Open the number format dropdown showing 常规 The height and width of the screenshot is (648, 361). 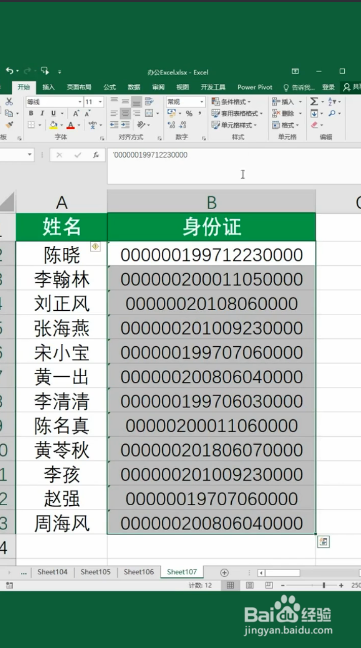click(201, 102)
